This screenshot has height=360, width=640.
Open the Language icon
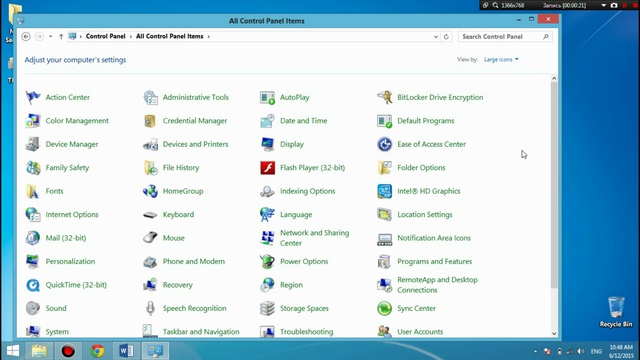coord(267,215)
